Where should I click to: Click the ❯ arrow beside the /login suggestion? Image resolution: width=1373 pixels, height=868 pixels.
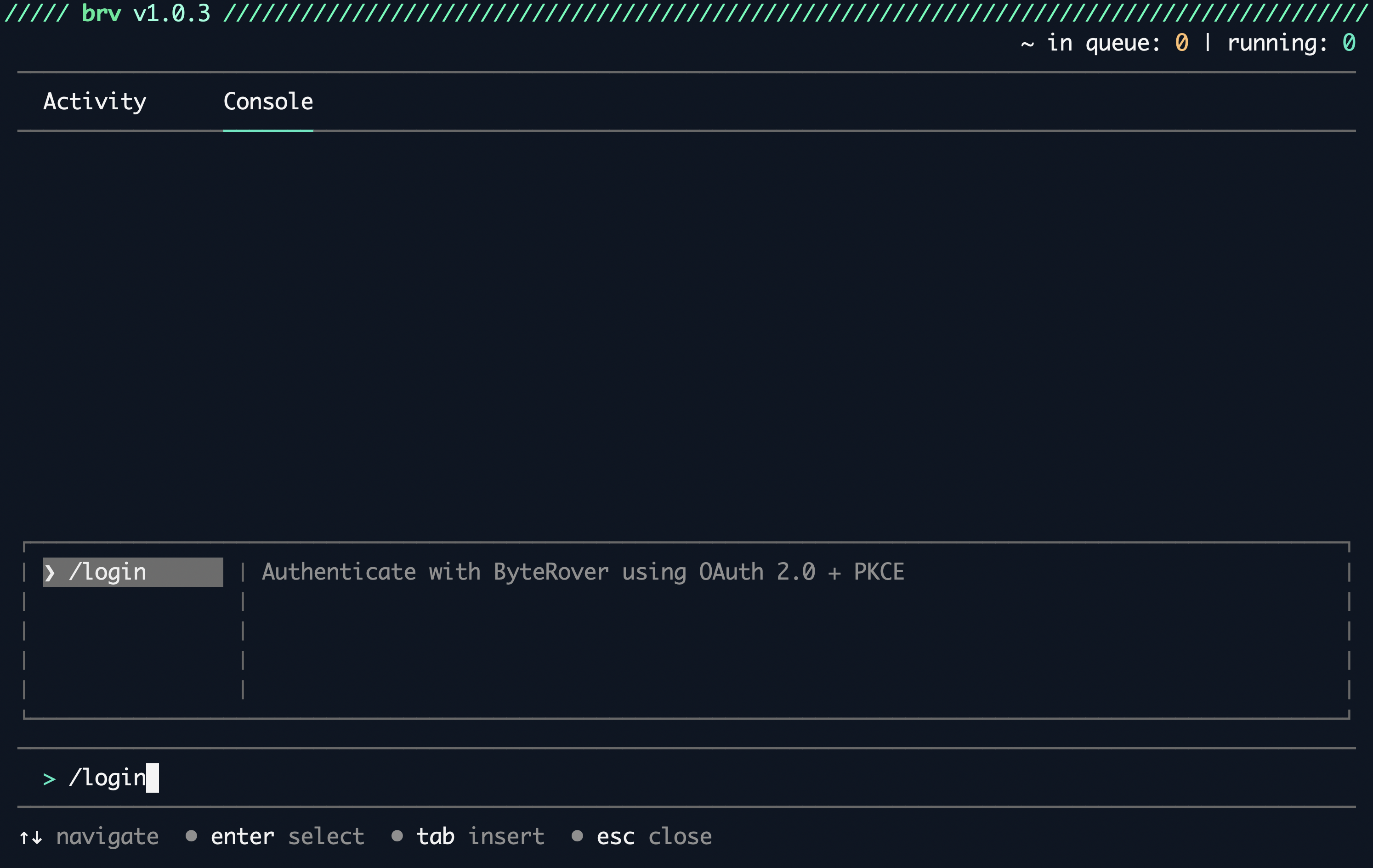pos(50,572)
